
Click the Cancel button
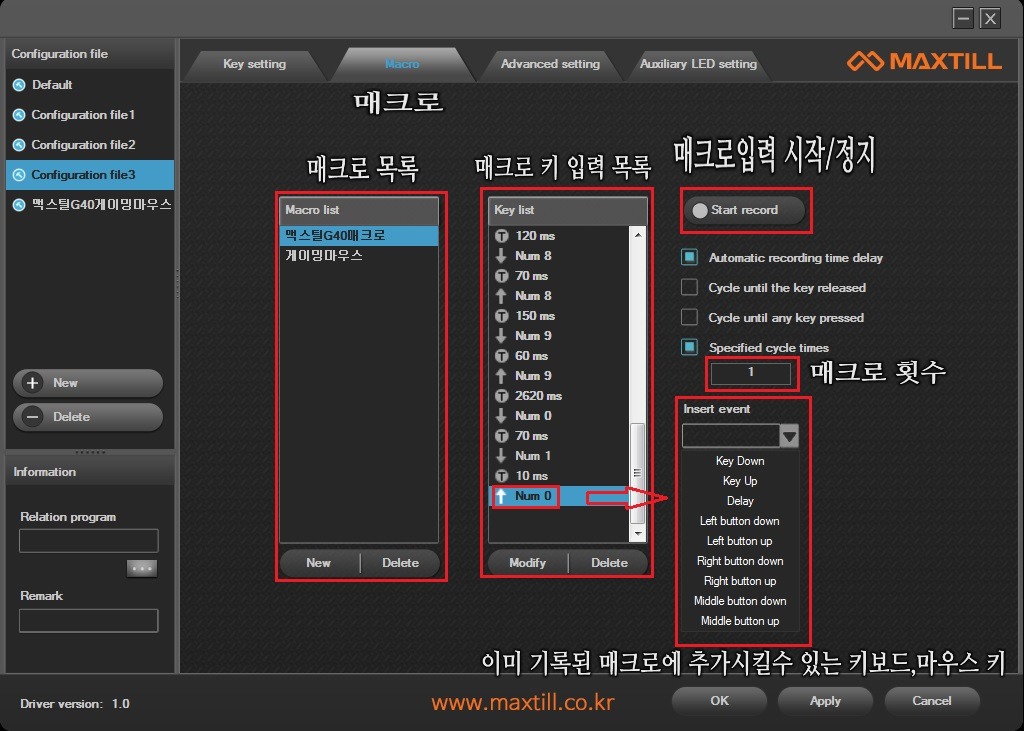coord(932,701)
